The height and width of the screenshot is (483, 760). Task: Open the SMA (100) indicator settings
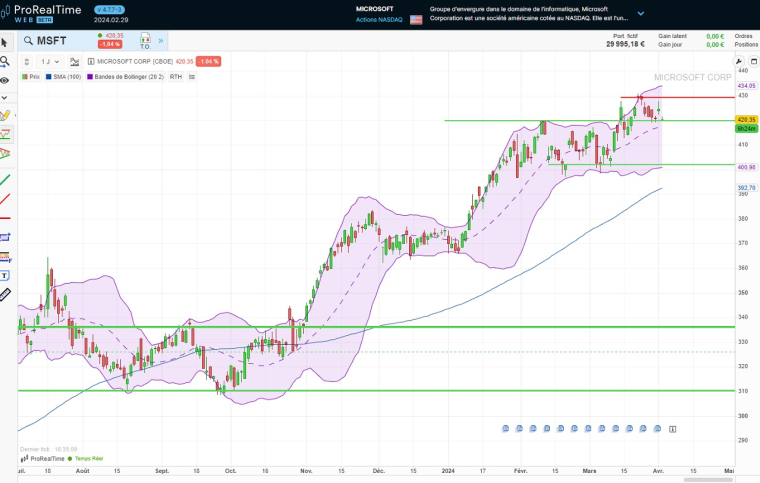coord(66,76)
